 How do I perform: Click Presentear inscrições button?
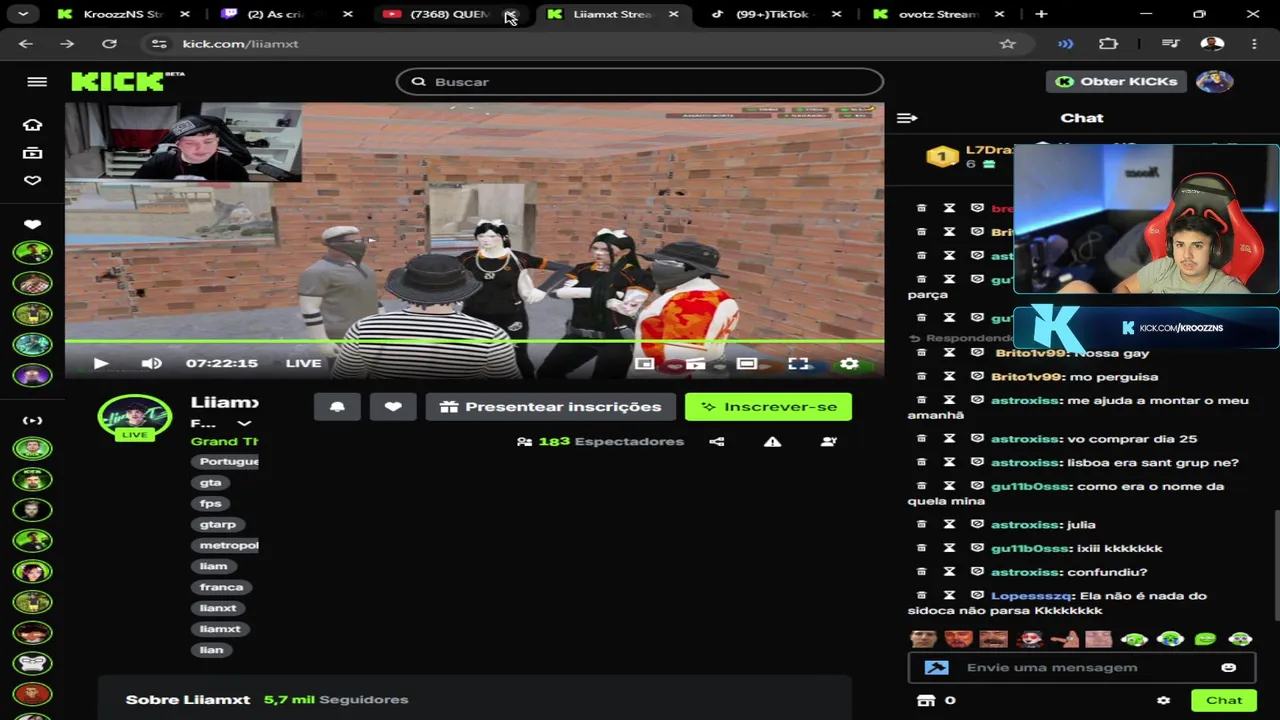pos(551,407)
